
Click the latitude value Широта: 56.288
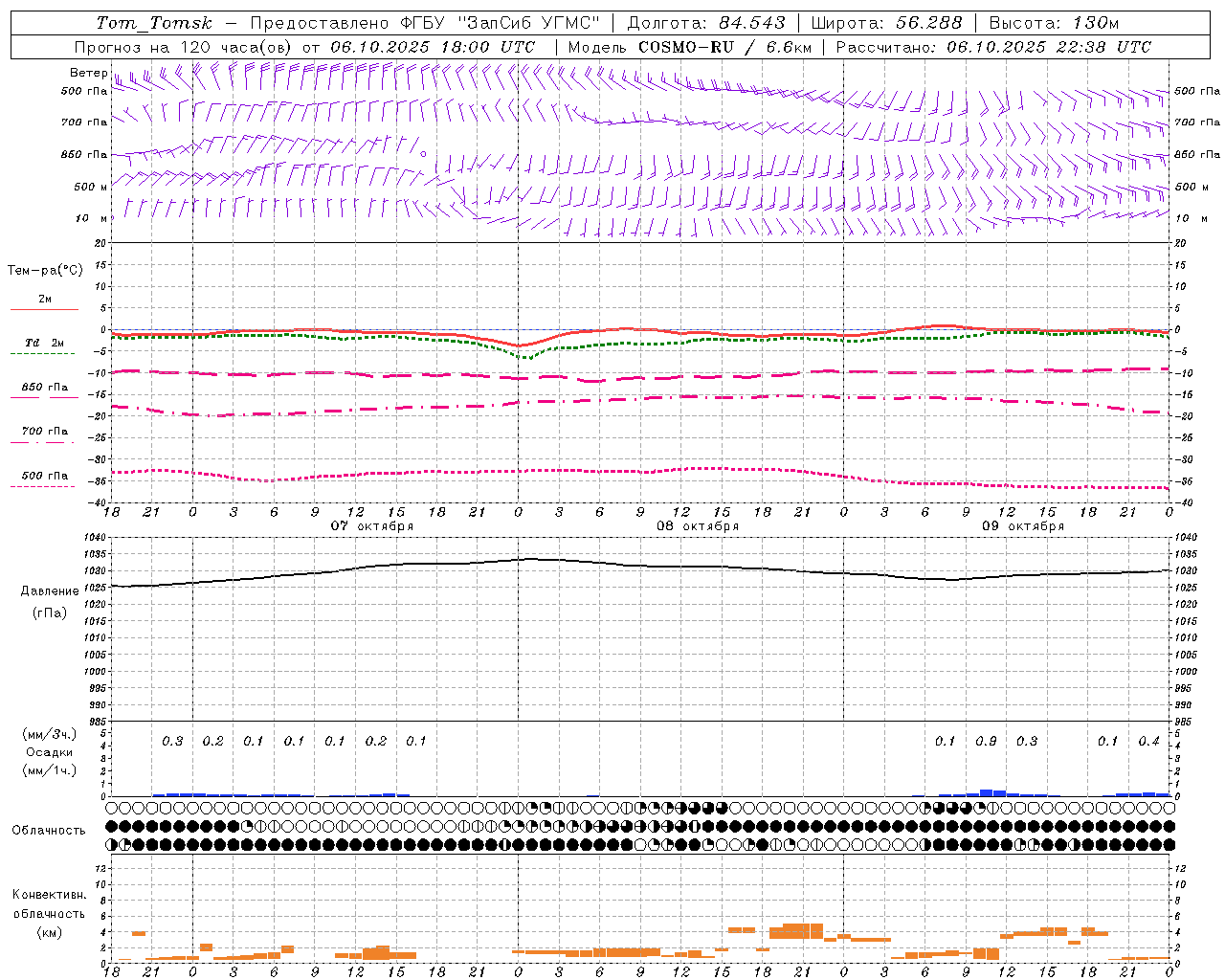tap(886, 23)
